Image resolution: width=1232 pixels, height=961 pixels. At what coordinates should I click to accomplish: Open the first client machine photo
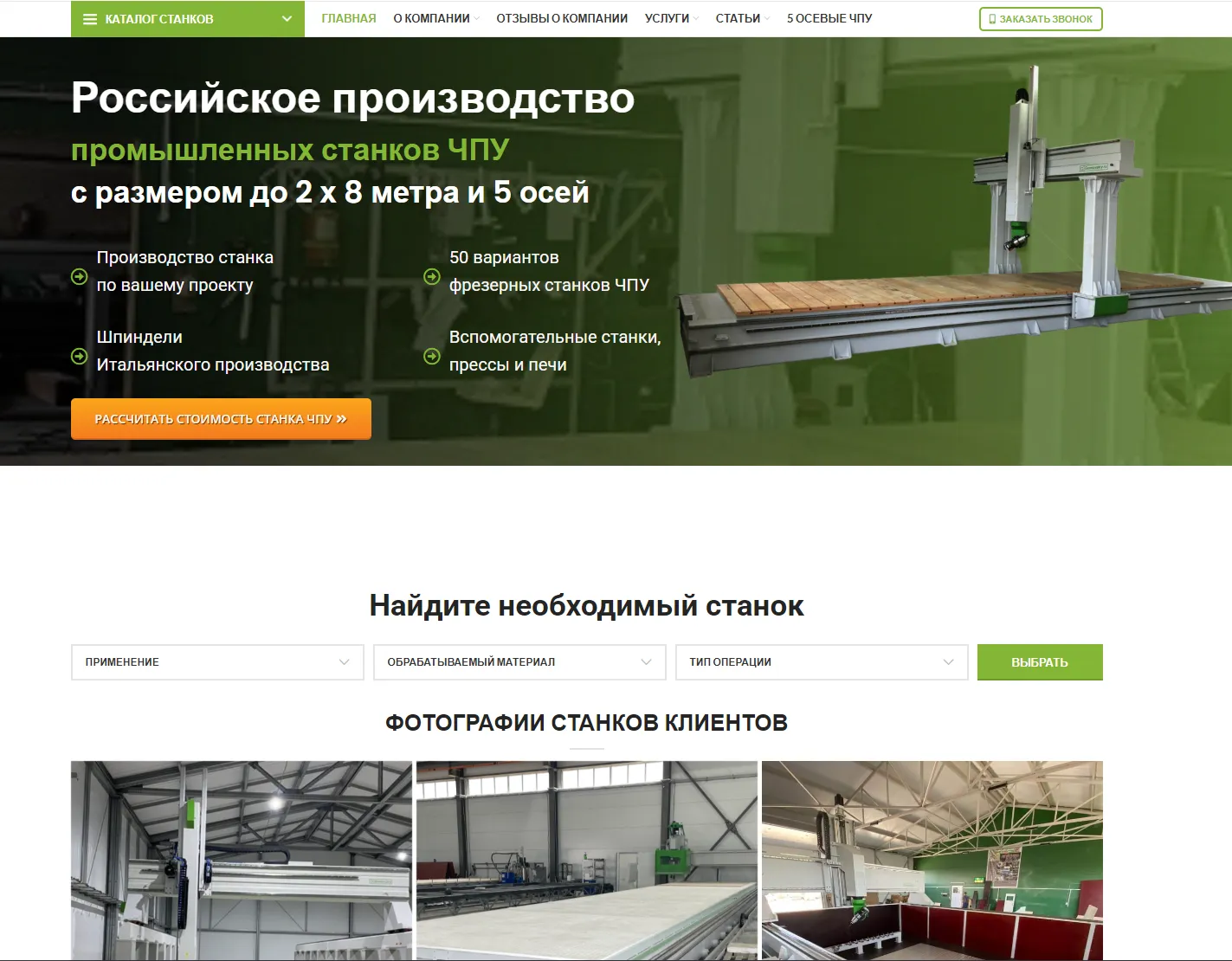click(x=242, y=860)
